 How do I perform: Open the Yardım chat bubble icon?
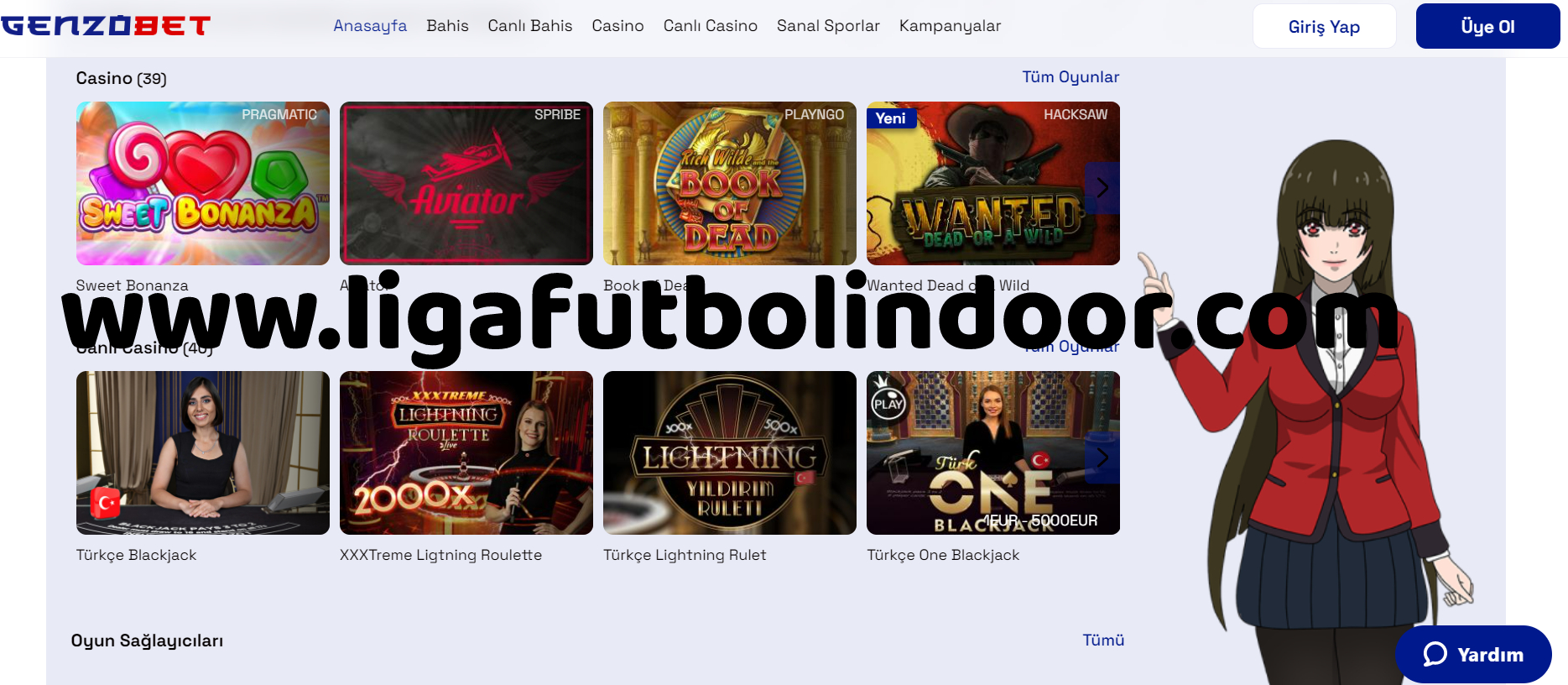tap(1435, 654)
